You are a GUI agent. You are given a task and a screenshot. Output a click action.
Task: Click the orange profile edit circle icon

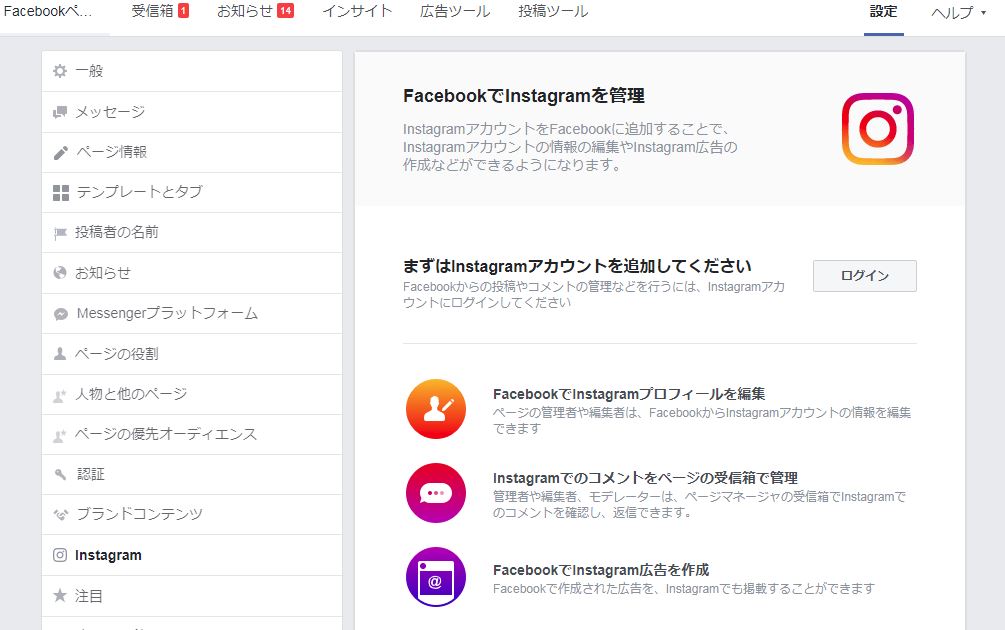click(x=436, y=409)
